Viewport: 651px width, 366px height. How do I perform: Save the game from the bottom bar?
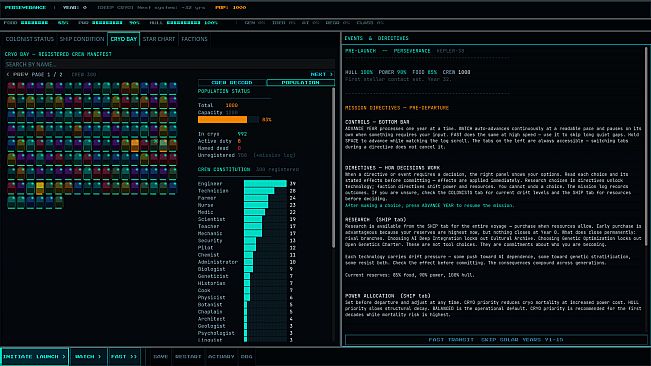coord(160,356)
